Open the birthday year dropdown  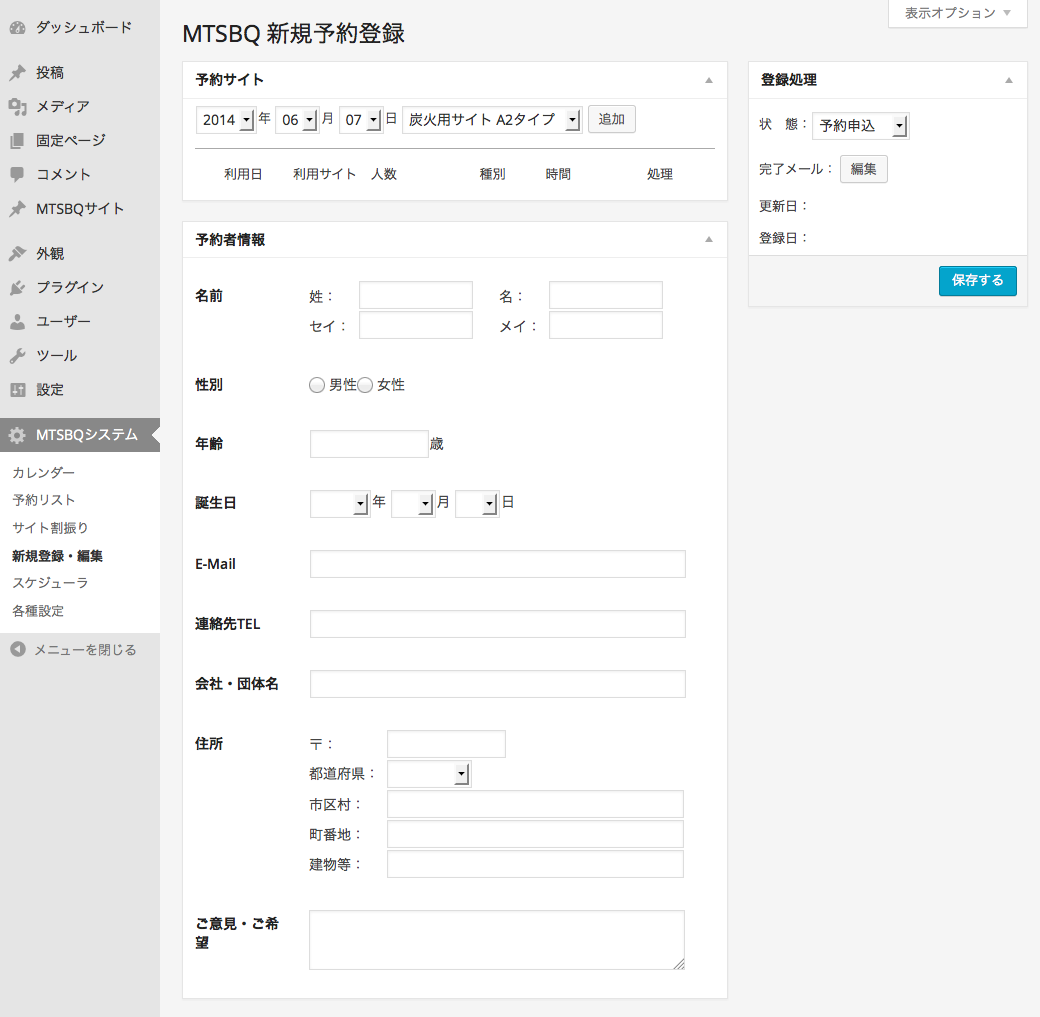(x=340, y=504)
